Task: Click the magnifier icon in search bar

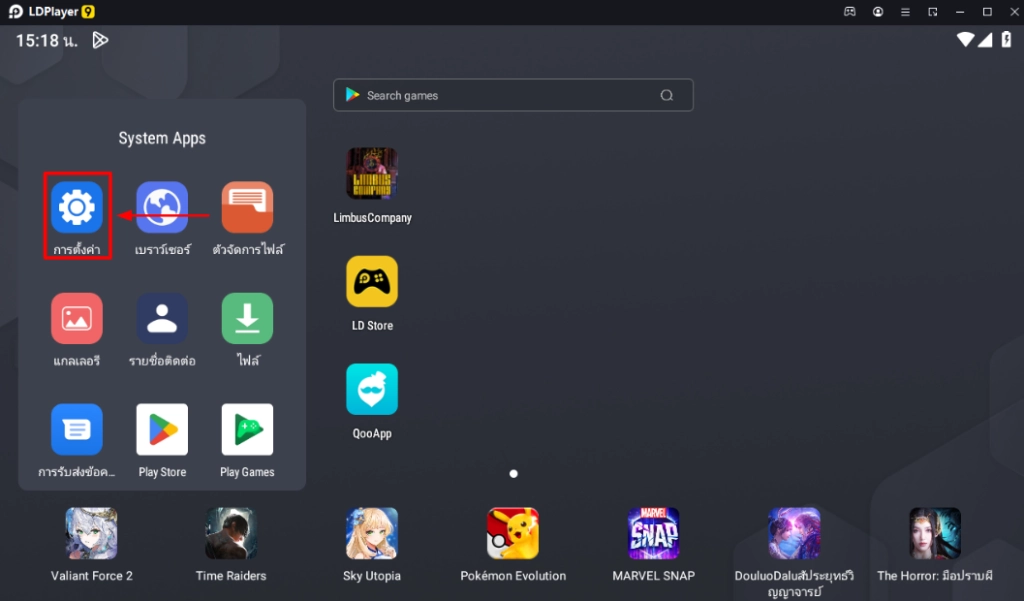Action: click(x=667, y=95)
